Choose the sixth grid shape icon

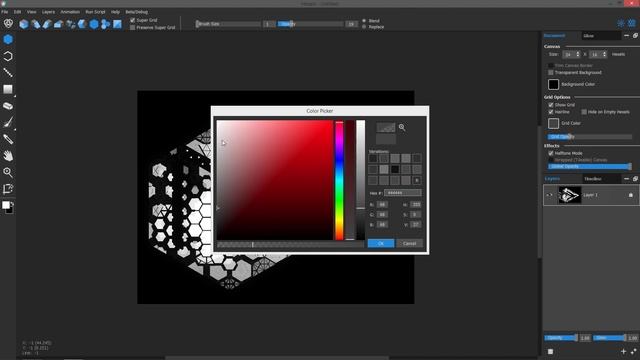[82, 24]
